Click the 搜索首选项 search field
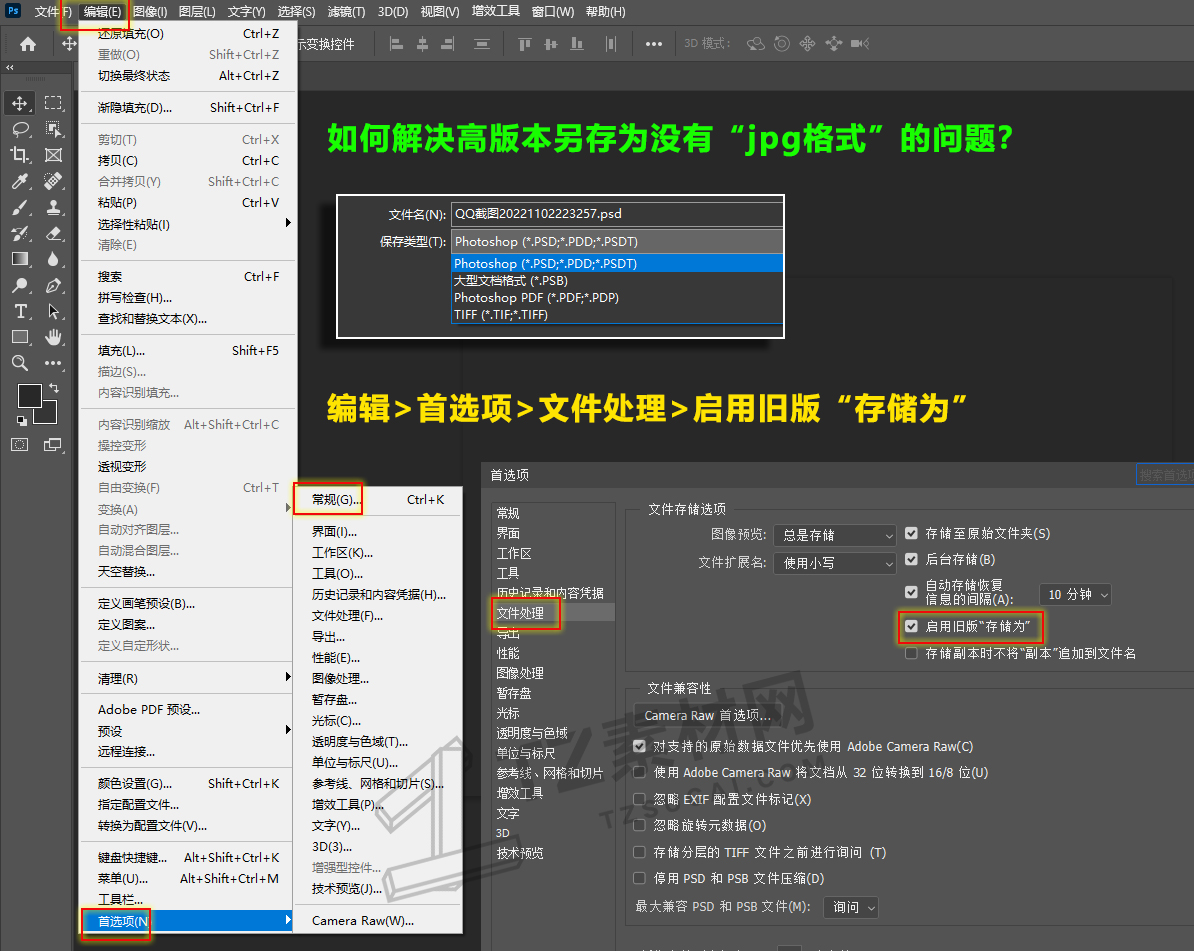1194x951 pixels. [1165, 474]
